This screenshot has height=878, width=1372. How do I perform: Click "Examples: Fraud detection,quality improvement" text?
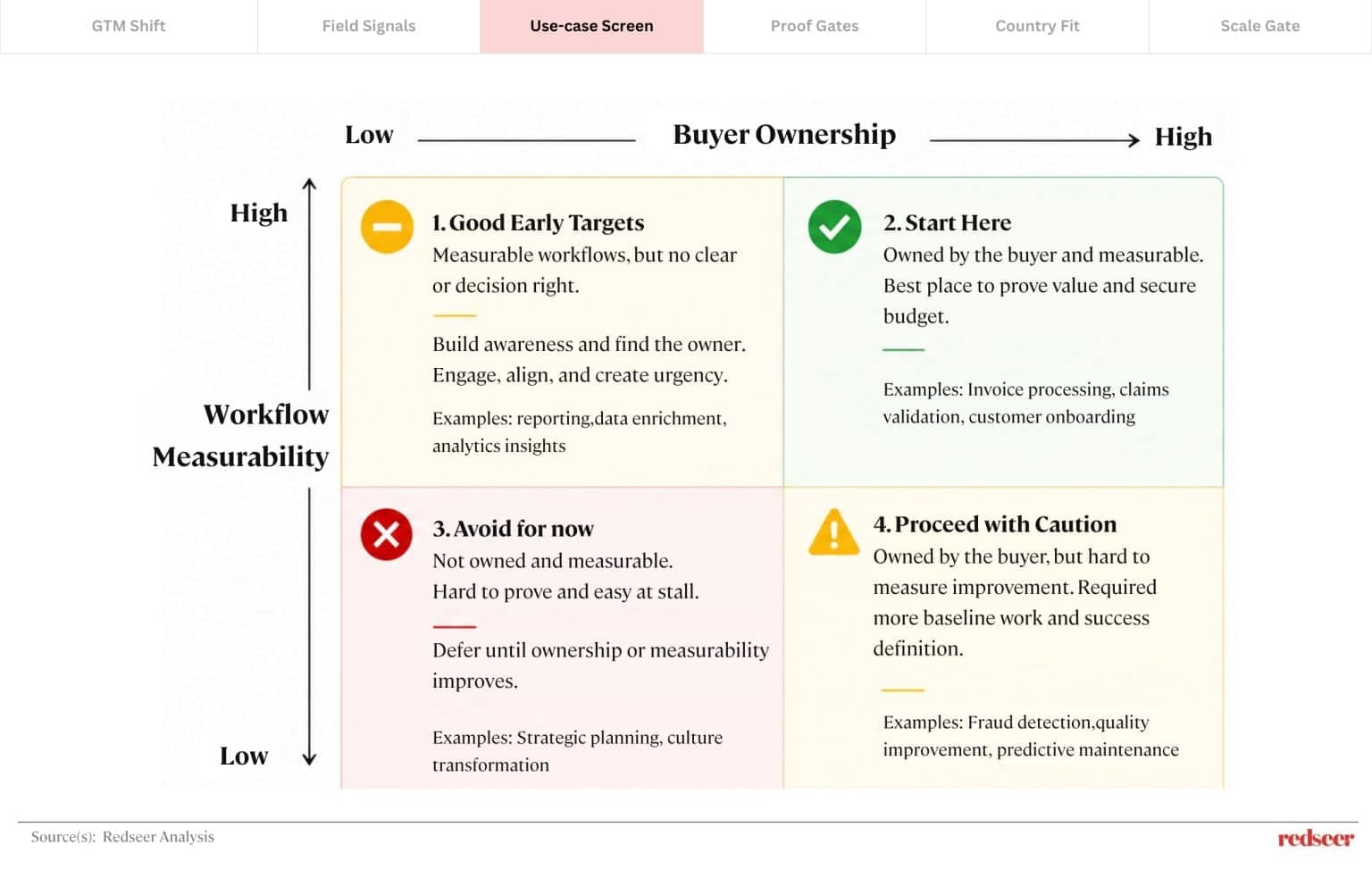pyautogui.click(x=1031, y=736)
